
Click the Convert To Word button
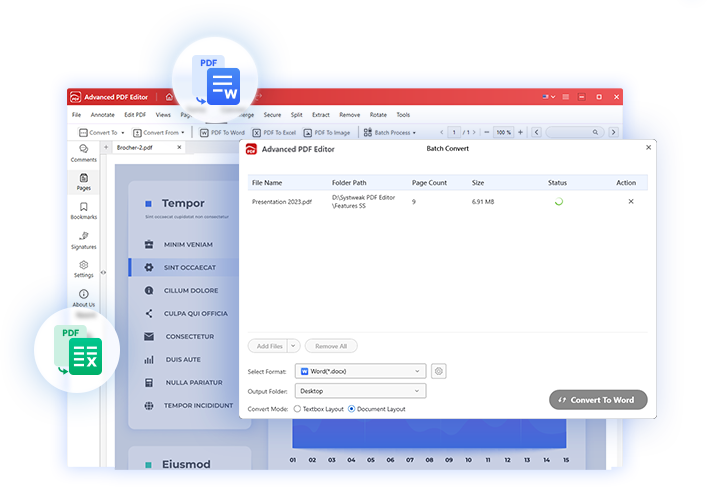pyautogui.click(x=598, y=400)
